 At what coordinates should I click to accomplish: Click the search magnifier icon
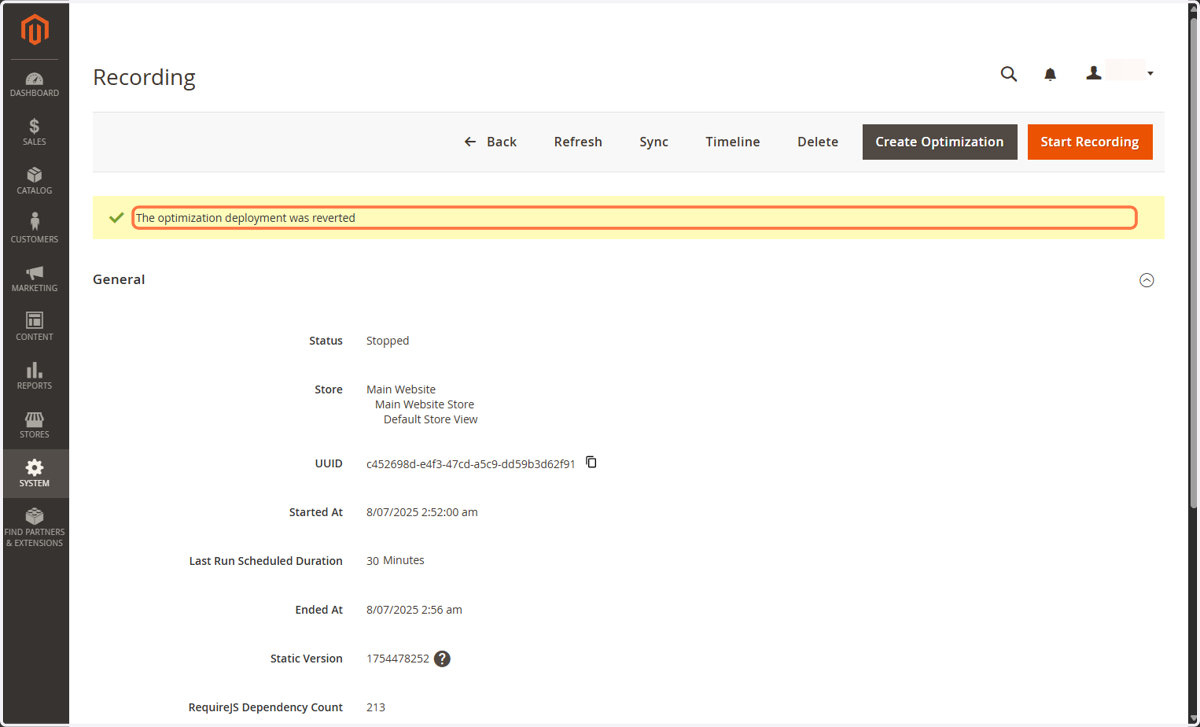[1009, 74]
